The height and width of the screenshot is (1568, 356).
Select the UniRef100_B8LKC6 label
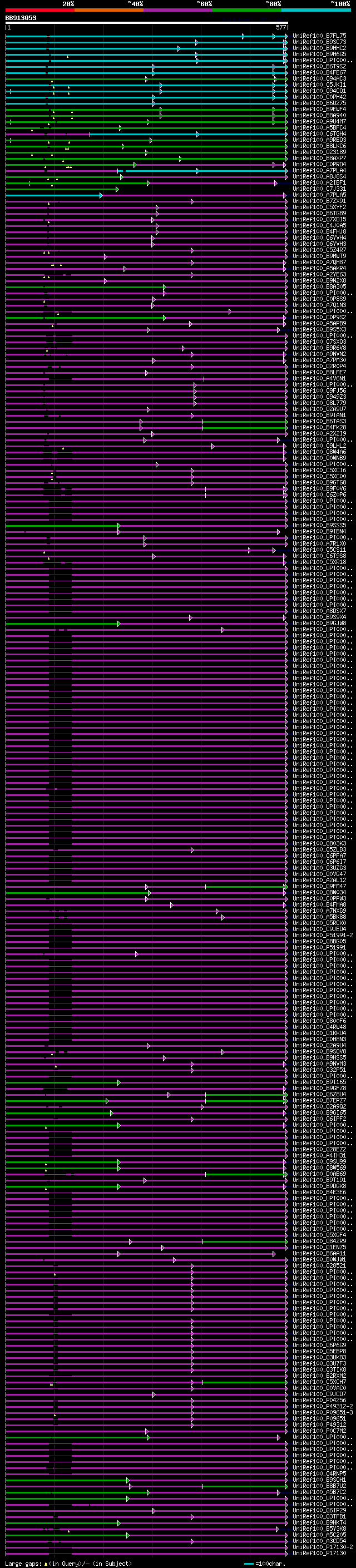319,146
